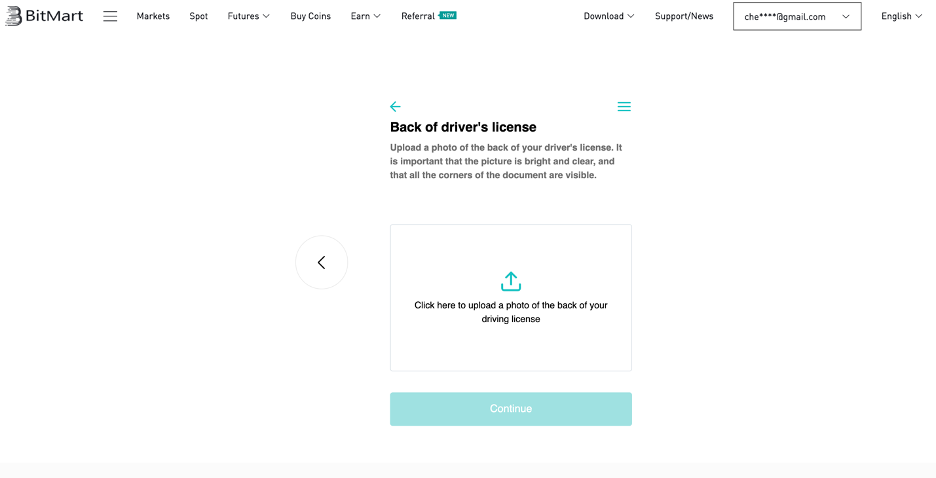Open the teal three-line menu icon
Viewport: 936px width, 478px height.
[x=624, y=107]
